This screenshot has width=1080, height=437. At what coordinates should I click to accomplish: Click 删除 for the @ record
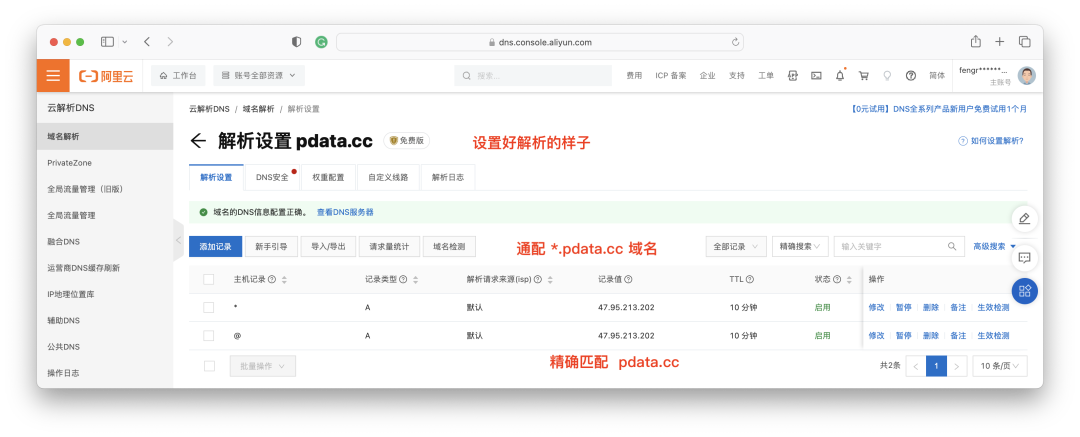pyautogui.click(x=931, y=336)
